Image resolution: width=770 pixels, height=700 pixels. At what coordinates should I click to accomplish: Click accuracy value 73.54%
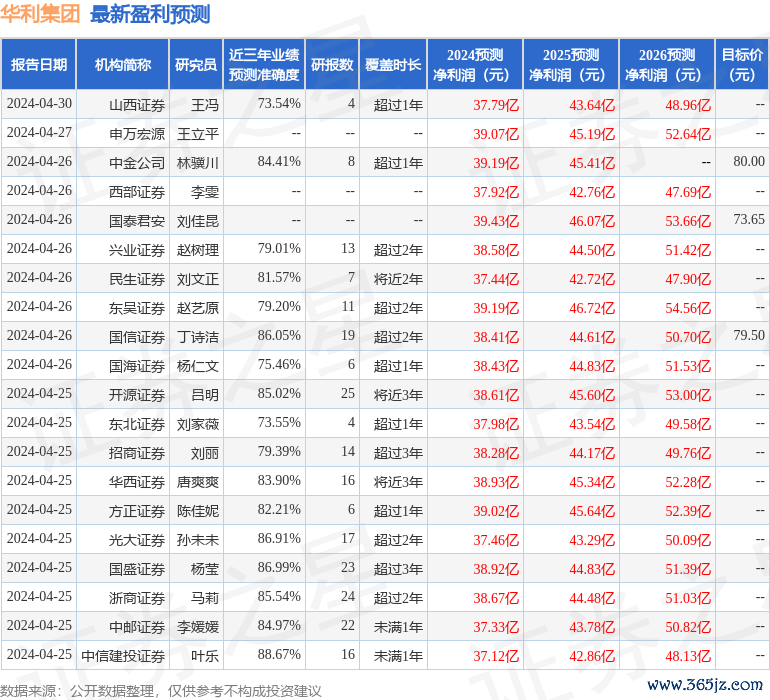pos(279,104)
